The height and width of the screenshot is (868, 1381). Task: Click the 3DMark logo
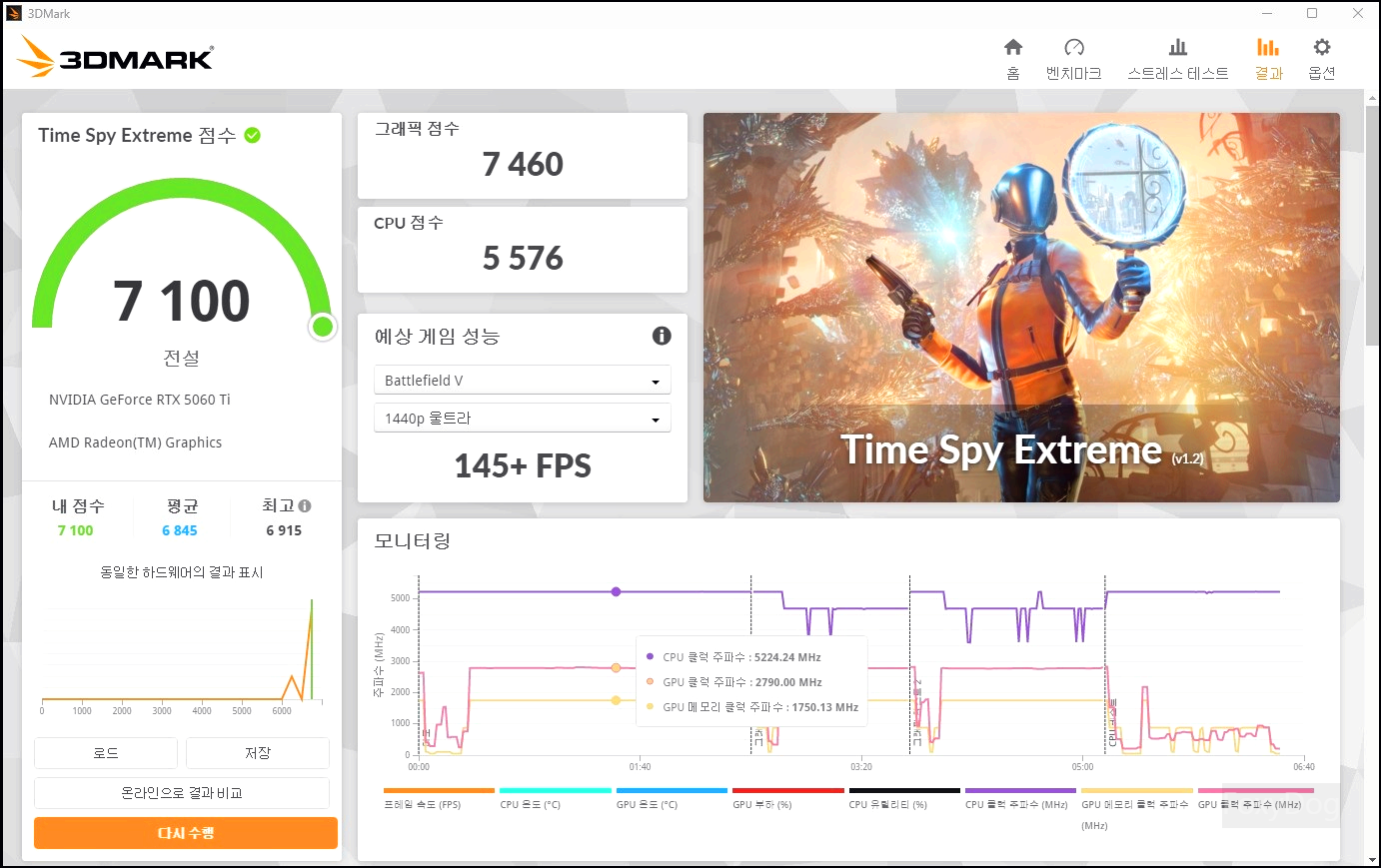pyautogui.click(x=115, y=57)
